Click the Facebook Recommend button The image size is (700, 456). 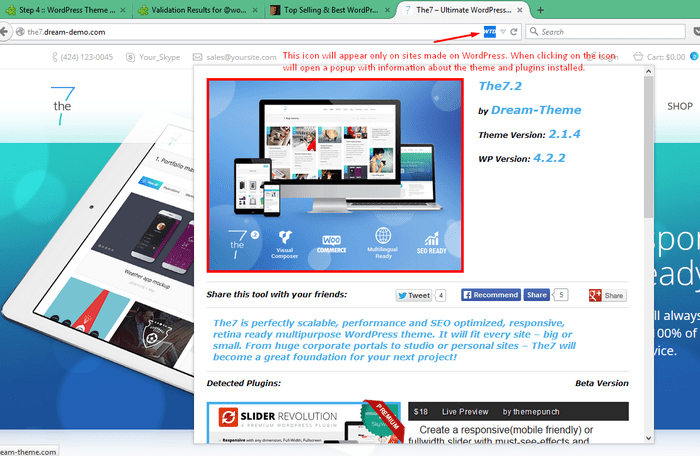[491, 295]
